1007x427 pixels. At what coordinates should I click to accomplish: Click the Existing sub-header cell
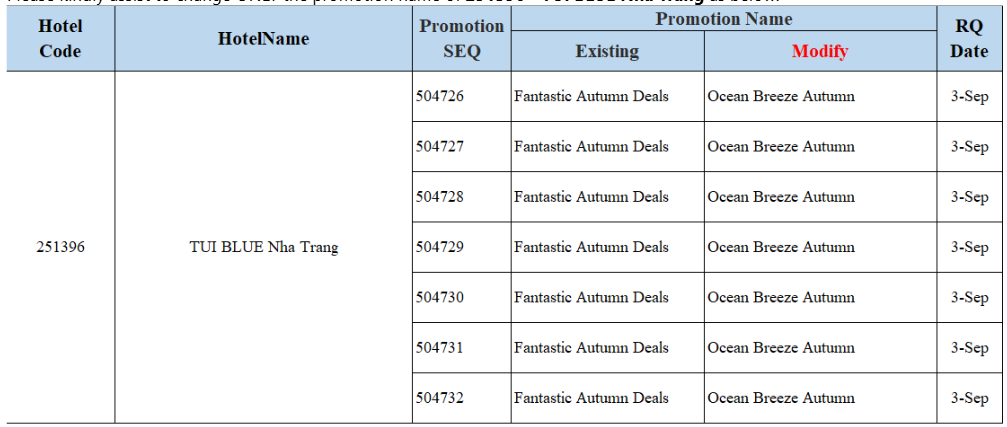(x=607, y=51)
